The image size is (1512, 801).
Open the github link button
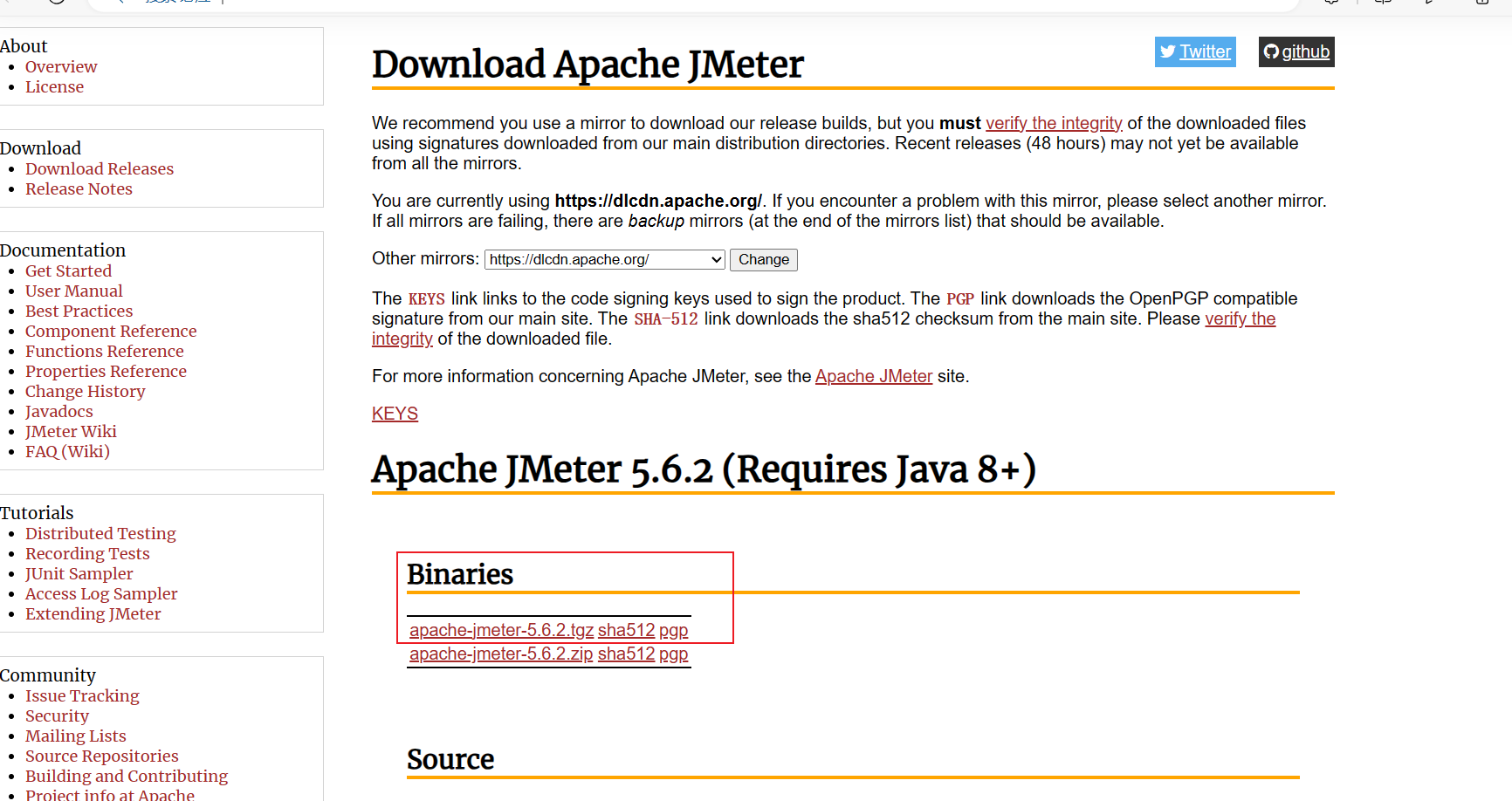[x=1296, y=51]
